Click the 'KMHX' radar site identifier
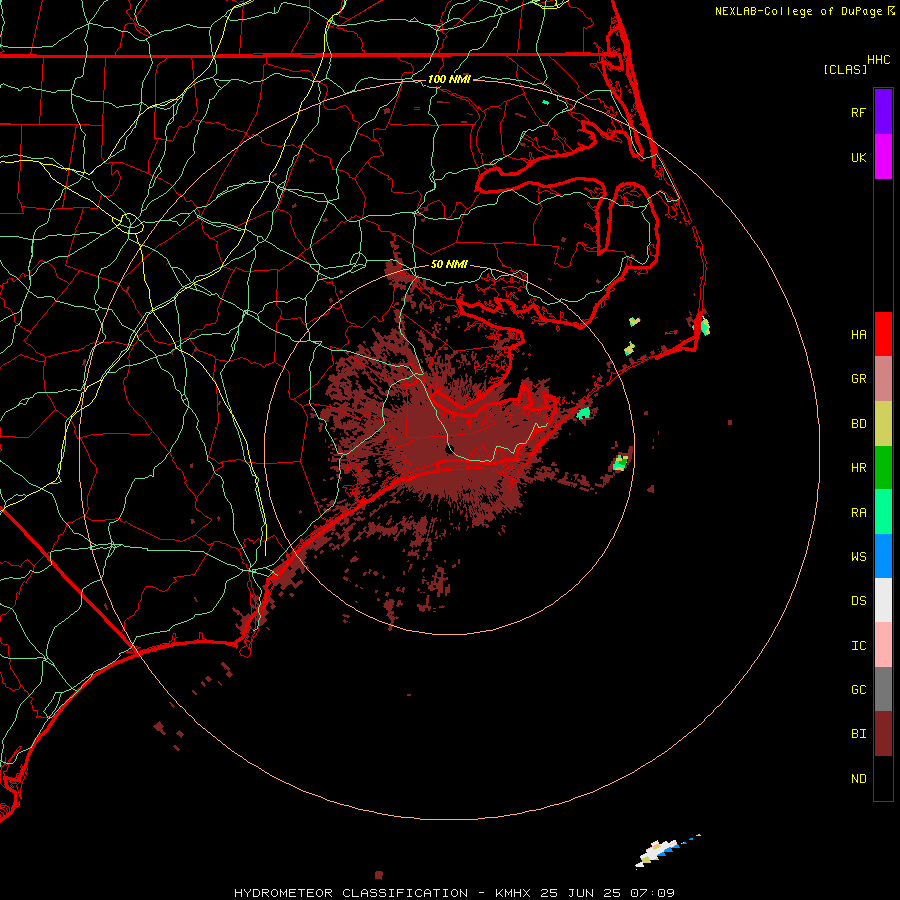Image resolution: width=900 pixels, height=900 pixels. coord(513,893)
